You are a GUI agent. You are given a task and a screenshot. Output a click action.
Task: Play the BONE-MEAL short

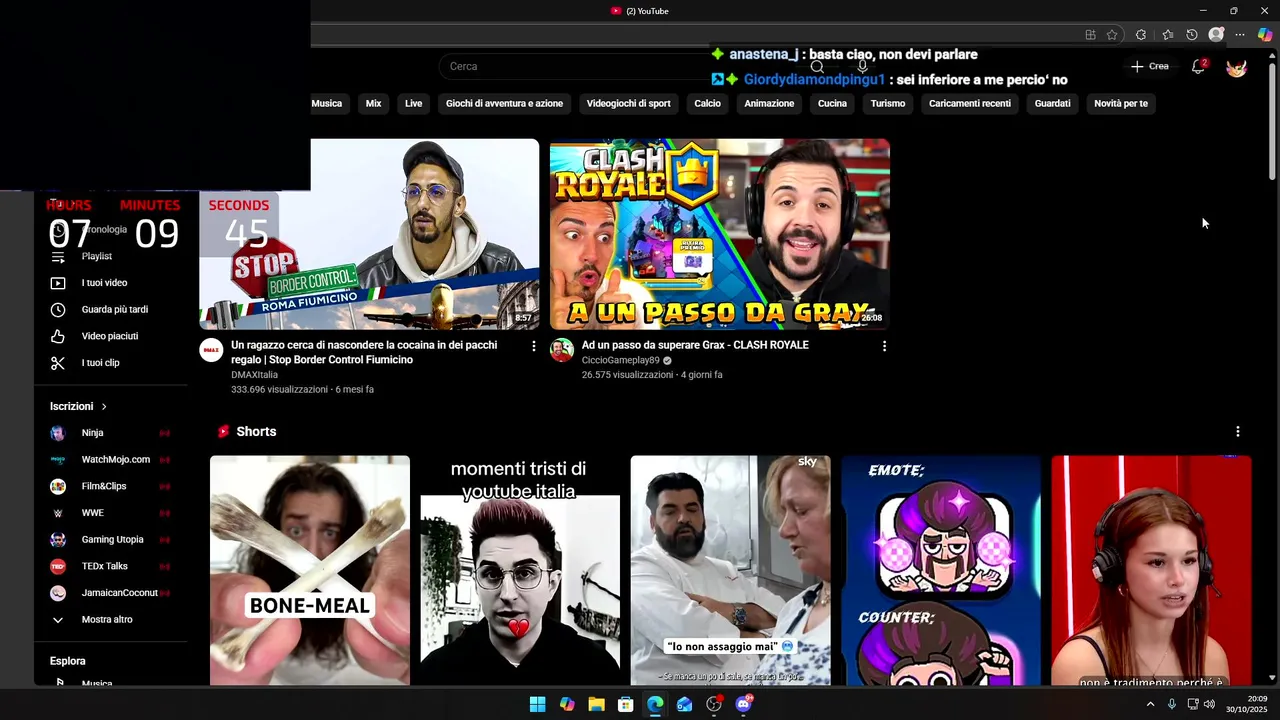click(x=310, y=570)
